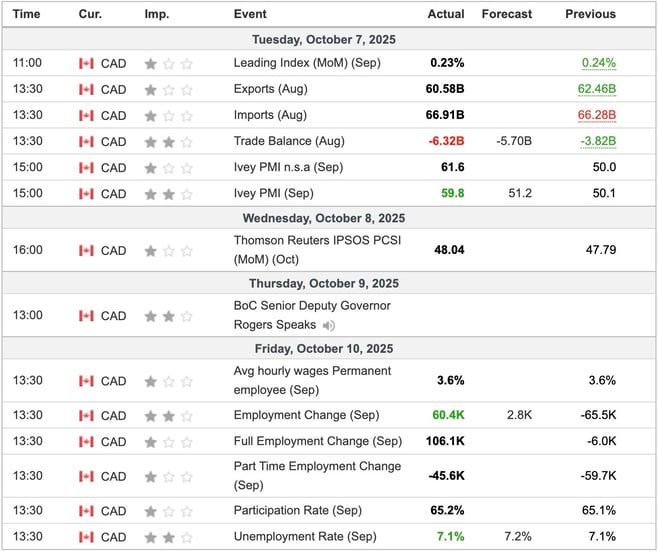658x552 pixels.
Task: Click the speaker icon beside Rogers Speaks
Action: tap(330, 325)
